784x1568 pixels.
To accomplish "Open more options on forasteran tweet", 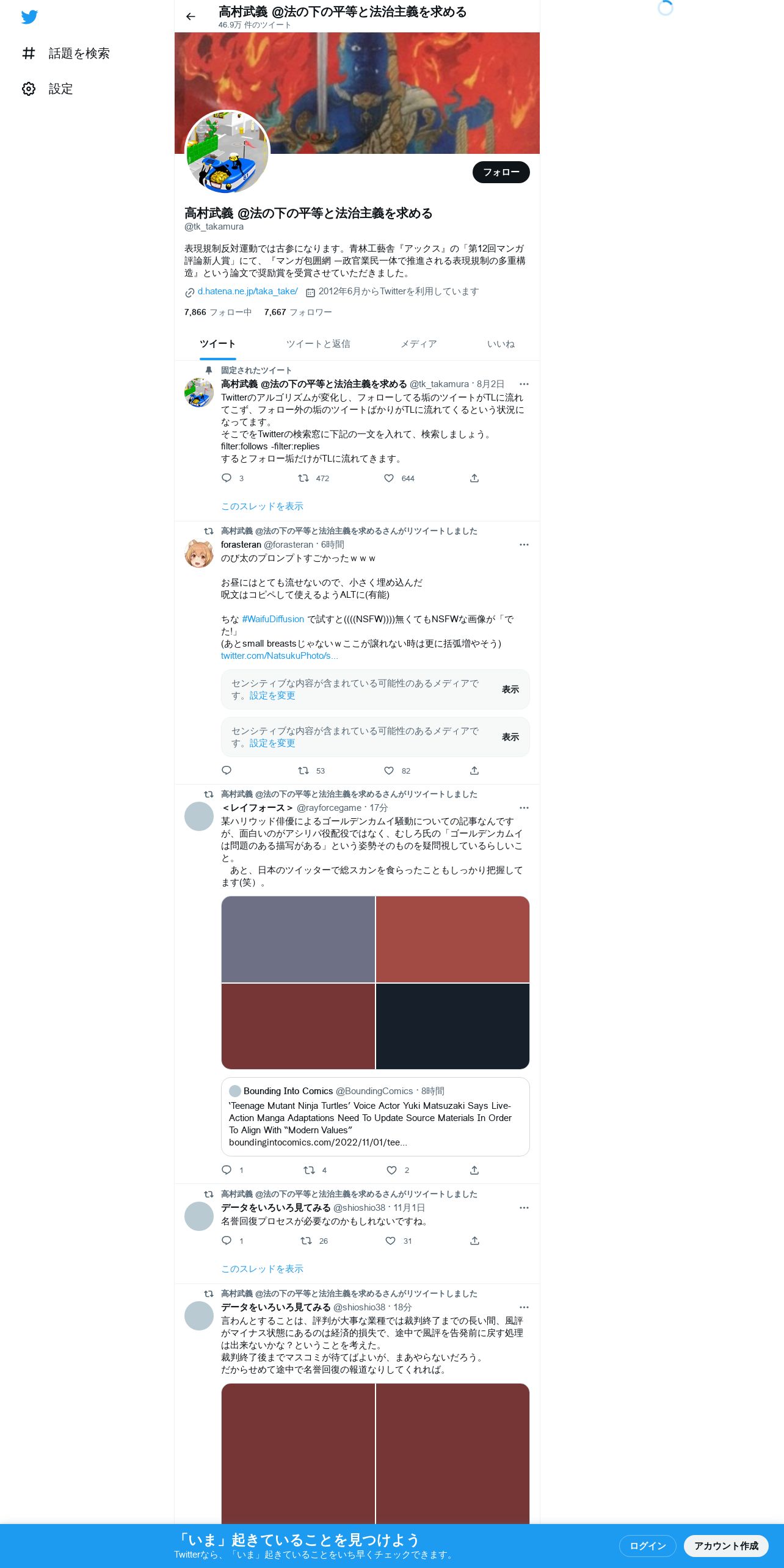I will pos(524,545).
